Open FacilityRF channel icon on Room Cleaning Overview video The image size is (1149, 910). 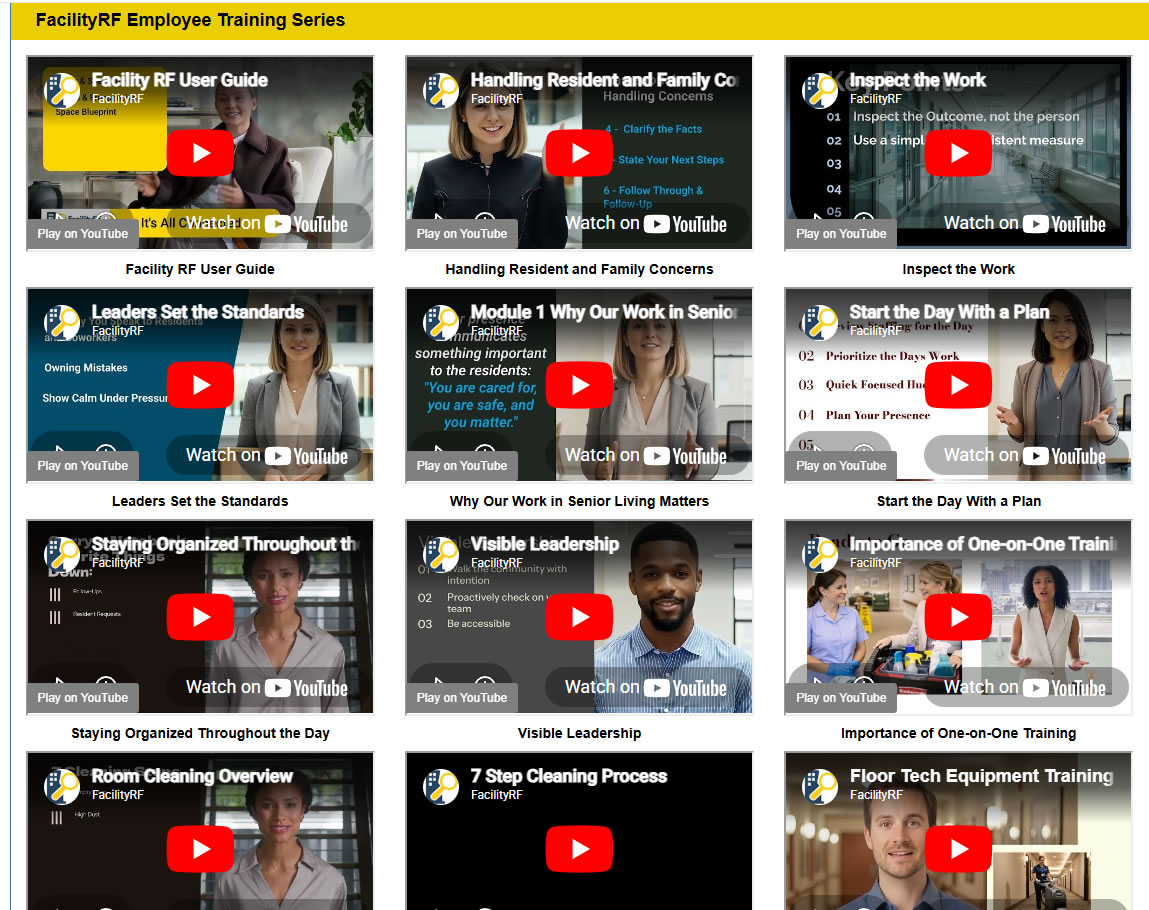62,786
